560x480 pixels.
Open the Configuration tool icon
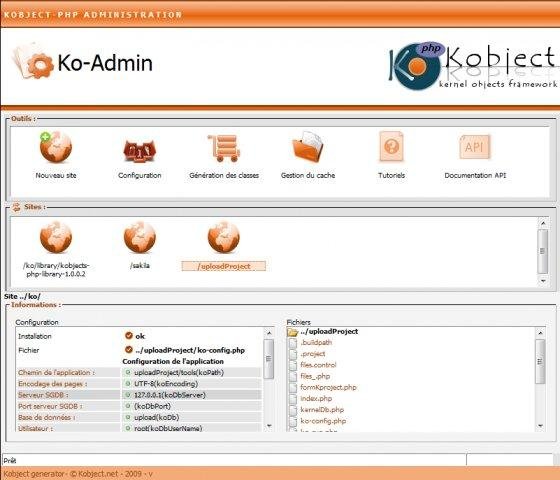140,151
